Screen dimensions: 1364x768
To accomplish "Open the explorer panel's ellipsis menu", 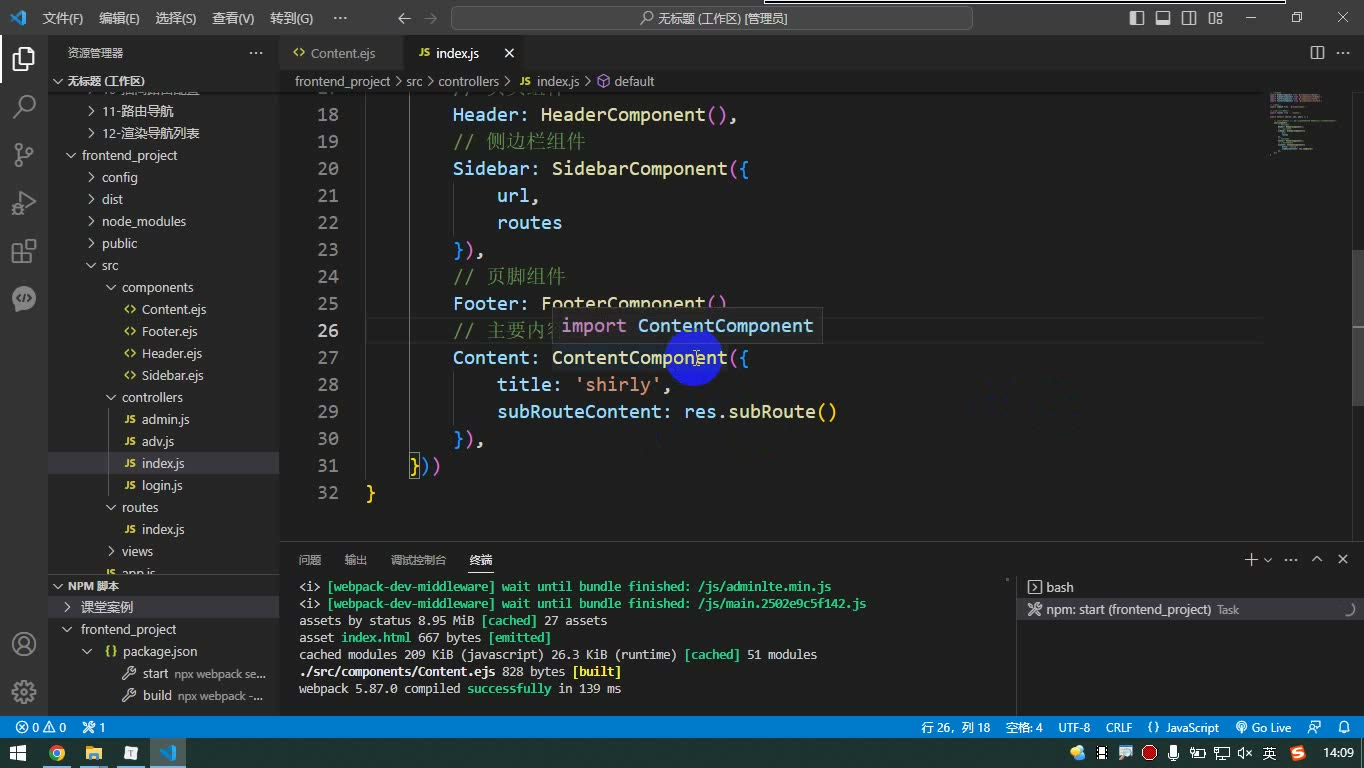I will pos(256,53).
